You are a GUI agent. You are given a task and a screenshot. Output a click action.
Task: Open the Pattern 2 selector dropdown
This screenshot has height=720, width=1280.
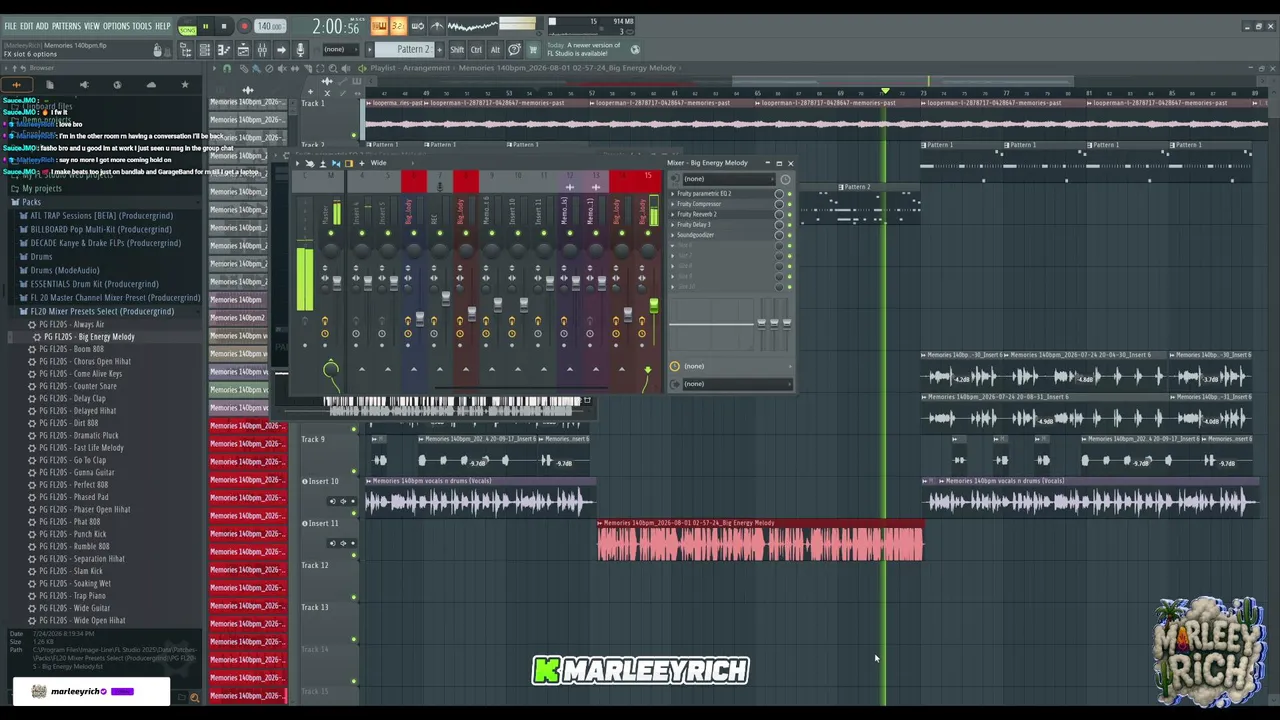tap(405, 49)
